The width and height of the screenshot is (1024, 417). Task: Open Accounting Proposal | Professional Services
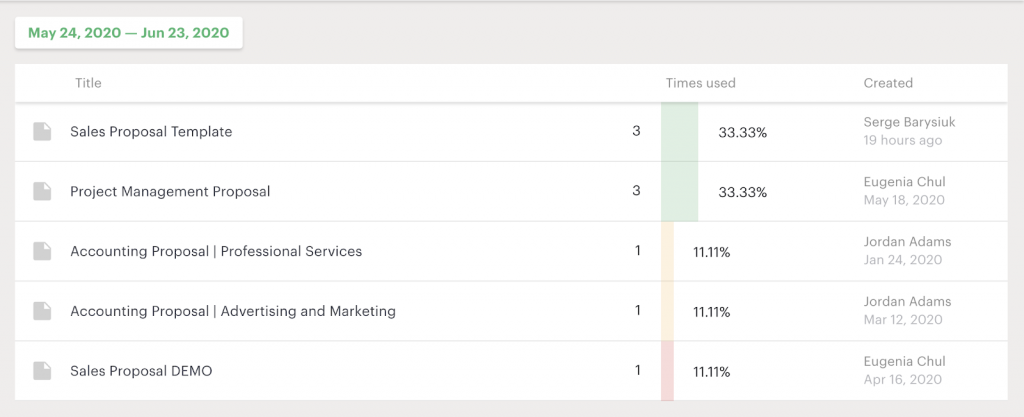coord(216,251)
